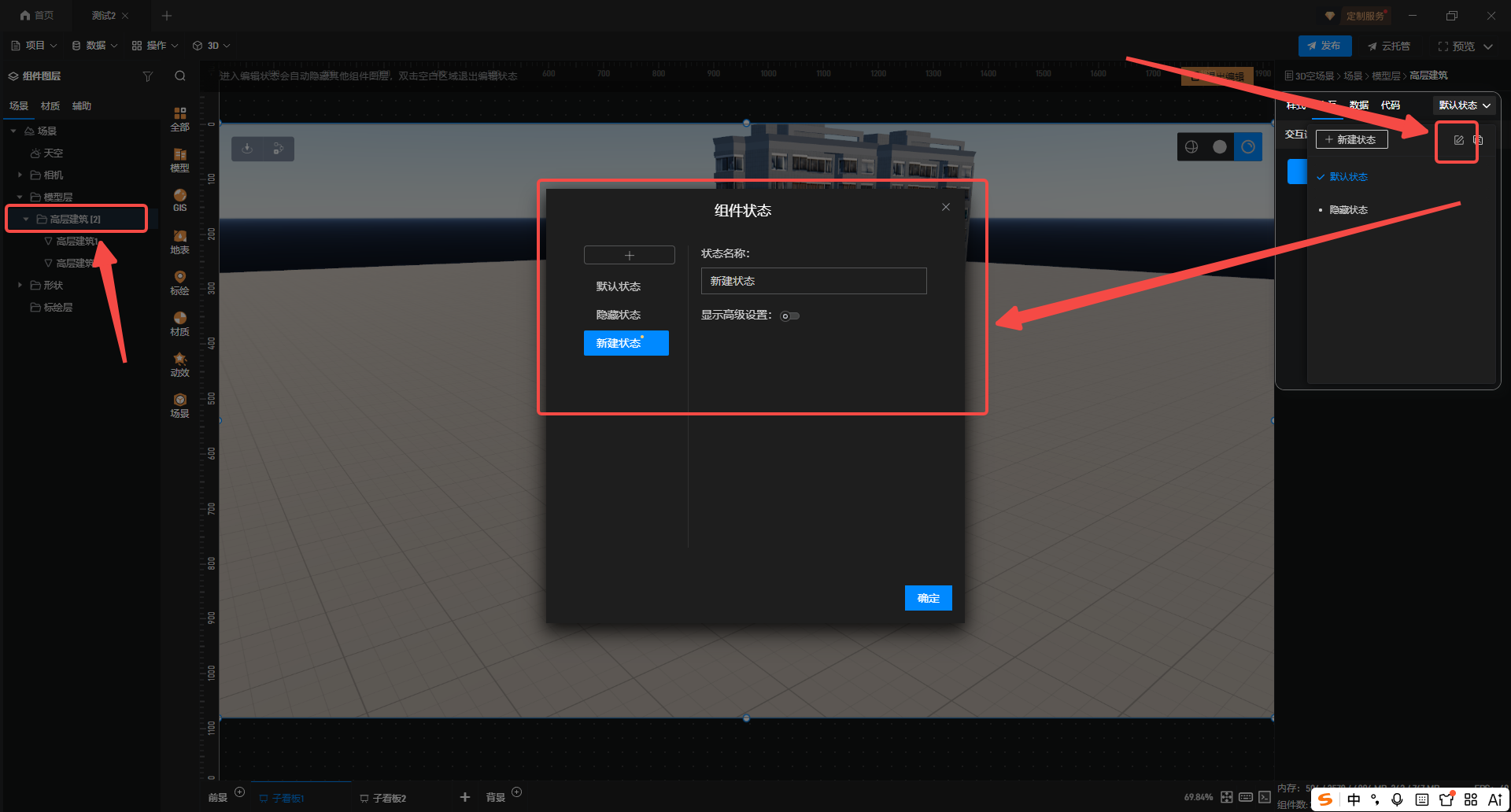Click the edit state pencil icon
This screenshot has height=812, width=1511.
(1457, 140)
